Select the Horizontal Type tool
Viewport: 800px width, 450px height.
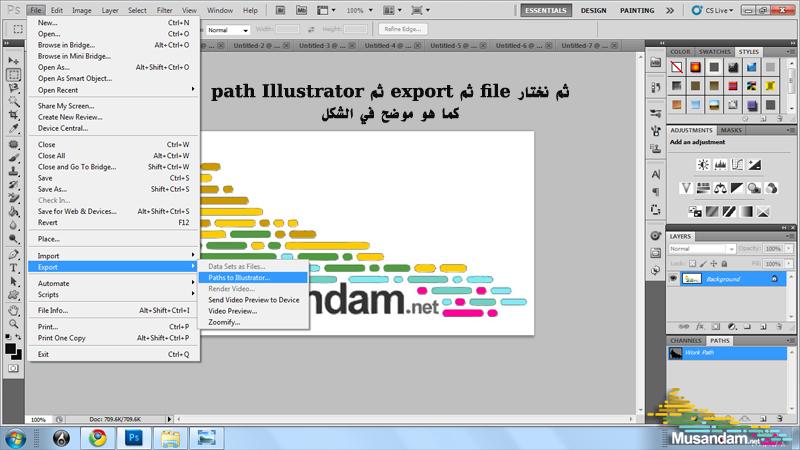(x=13, y=268)
